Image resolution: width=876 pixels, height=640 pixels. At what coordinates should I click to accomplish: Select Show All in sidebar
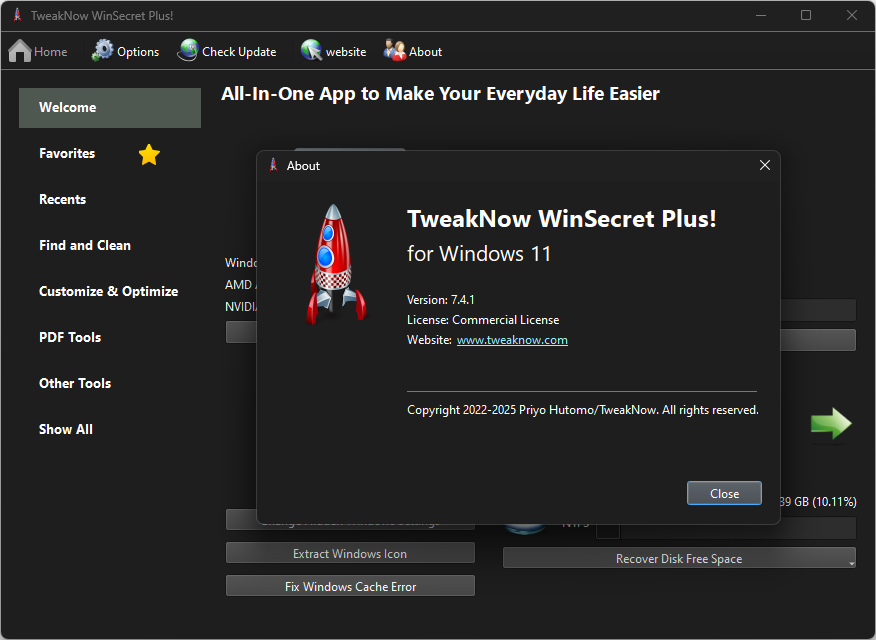pos(66,429)
